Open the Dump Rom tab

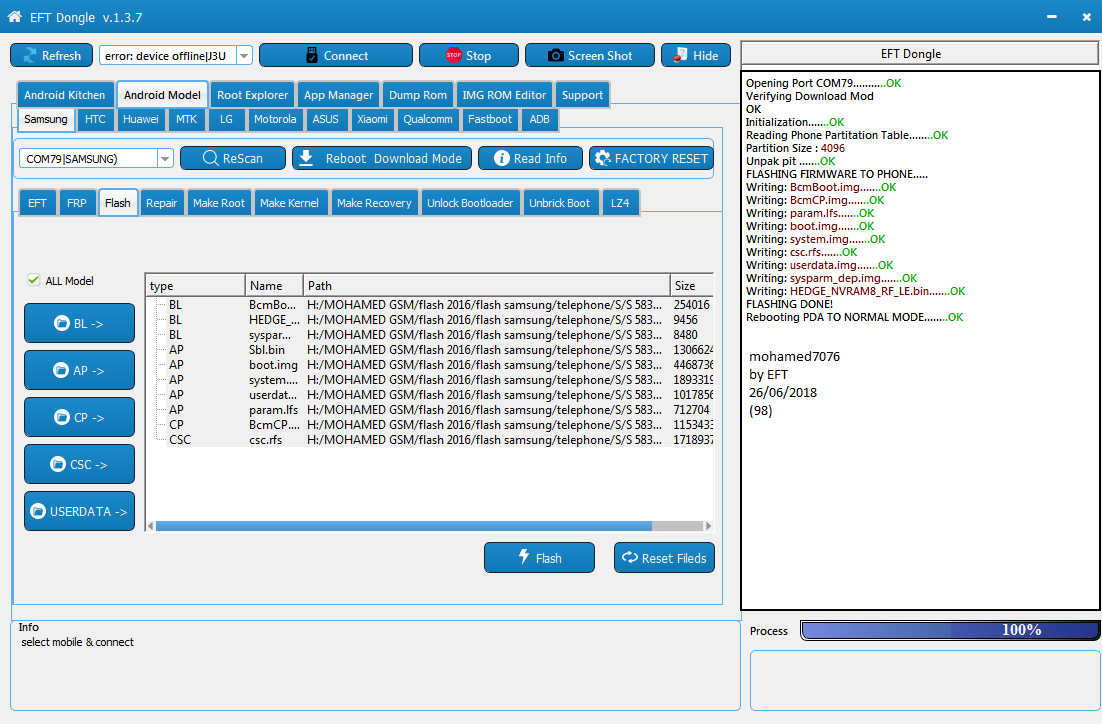pos(418,95)
